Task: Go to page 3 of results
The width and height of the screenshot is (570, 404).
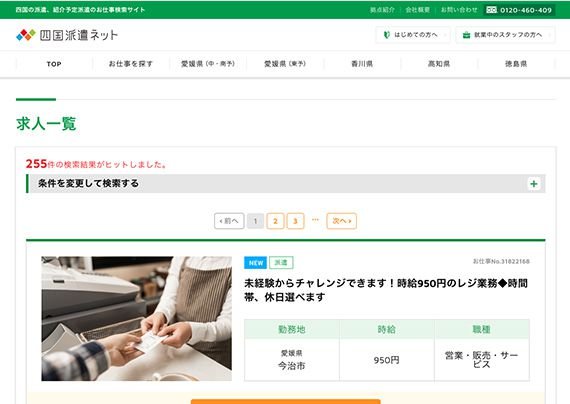Action: (x=295, y=221)
